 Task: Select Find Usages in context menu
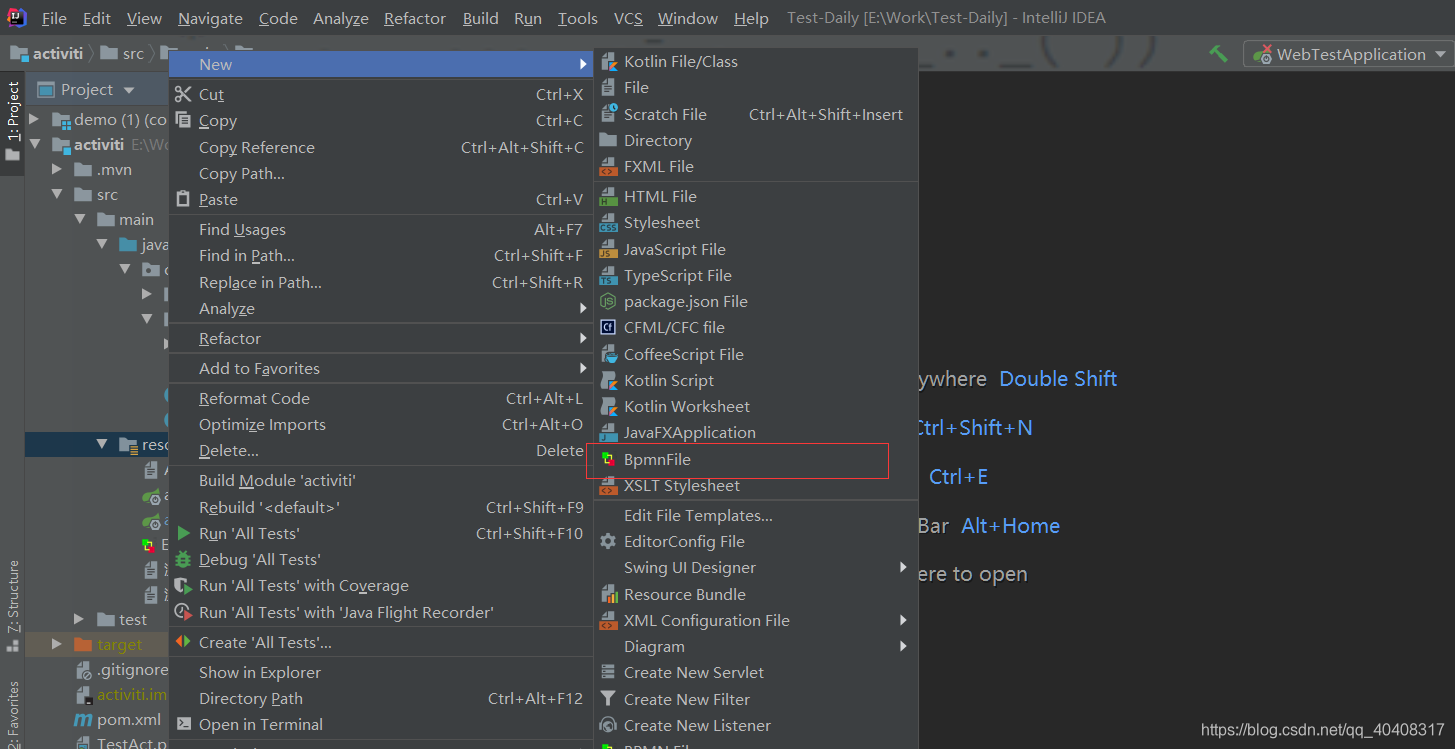(381, 230)
